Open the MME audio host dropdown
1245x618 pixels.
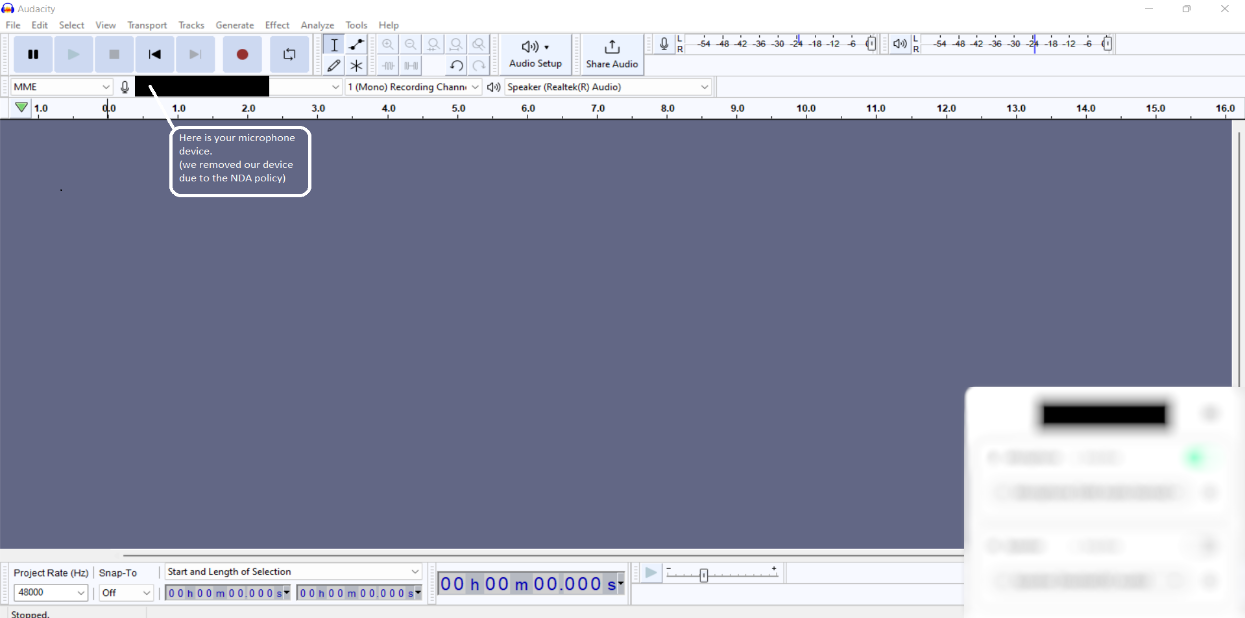pos(62,87)
